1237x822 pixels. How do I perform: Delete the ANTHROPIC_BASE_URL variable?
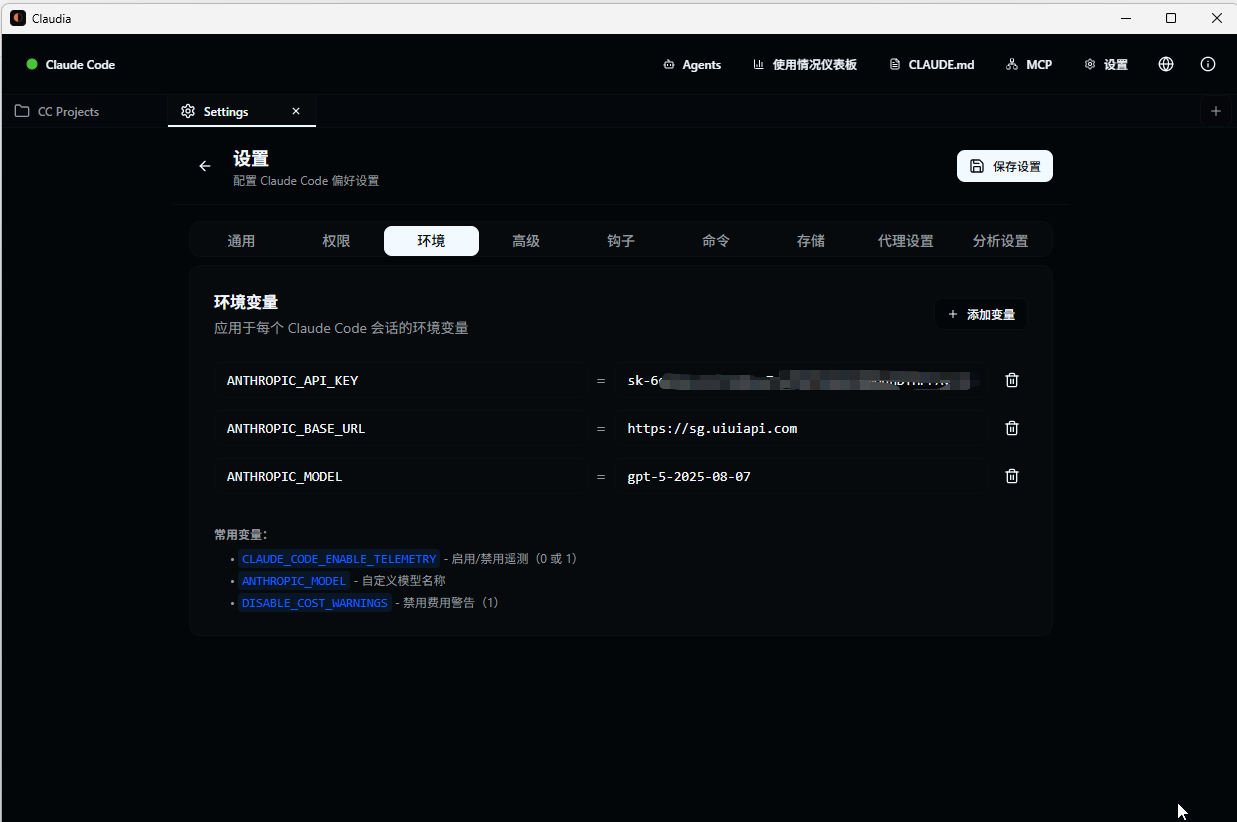click(1012, 428)
